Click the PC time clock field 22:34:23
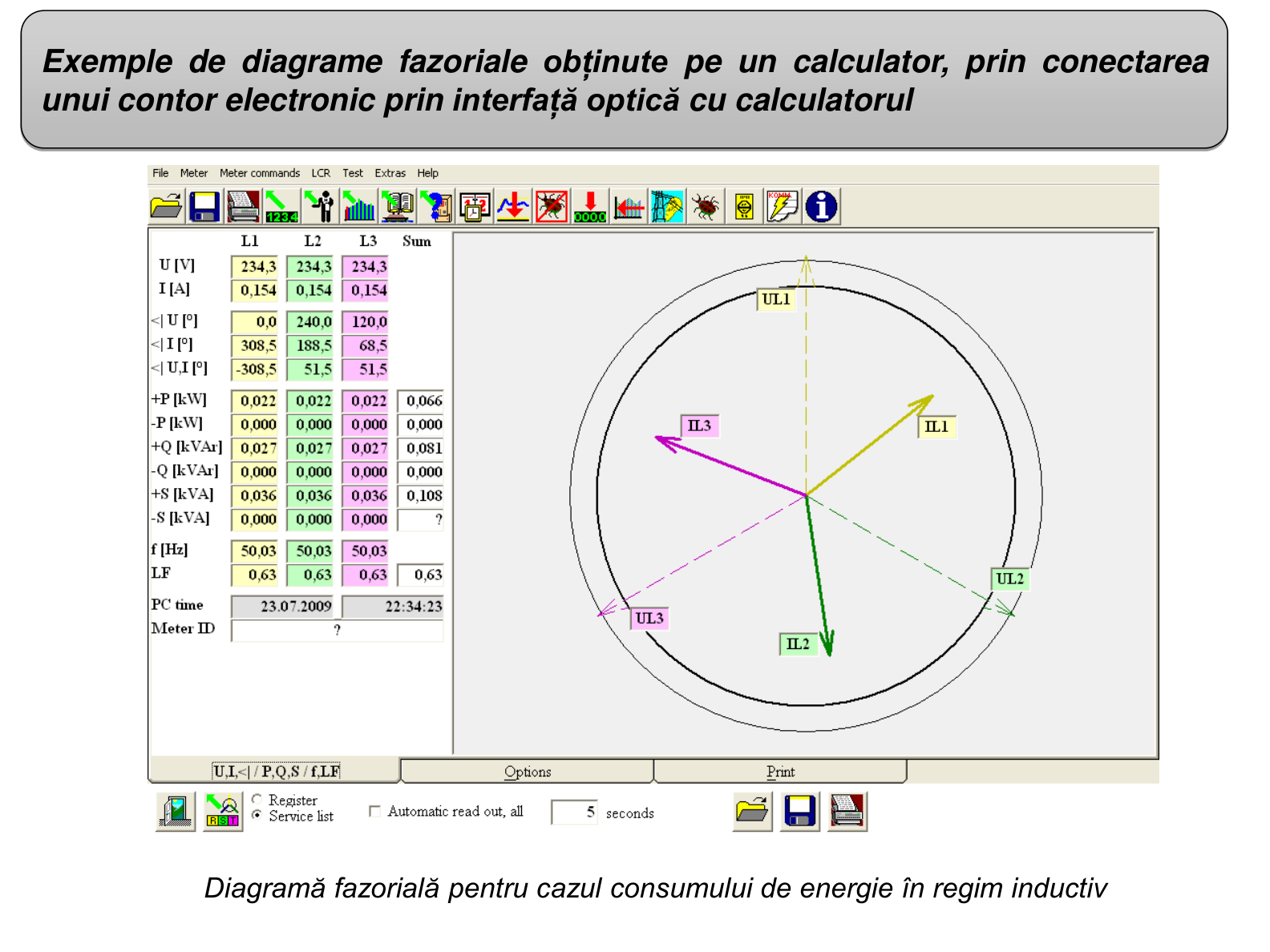 (393, 607)
